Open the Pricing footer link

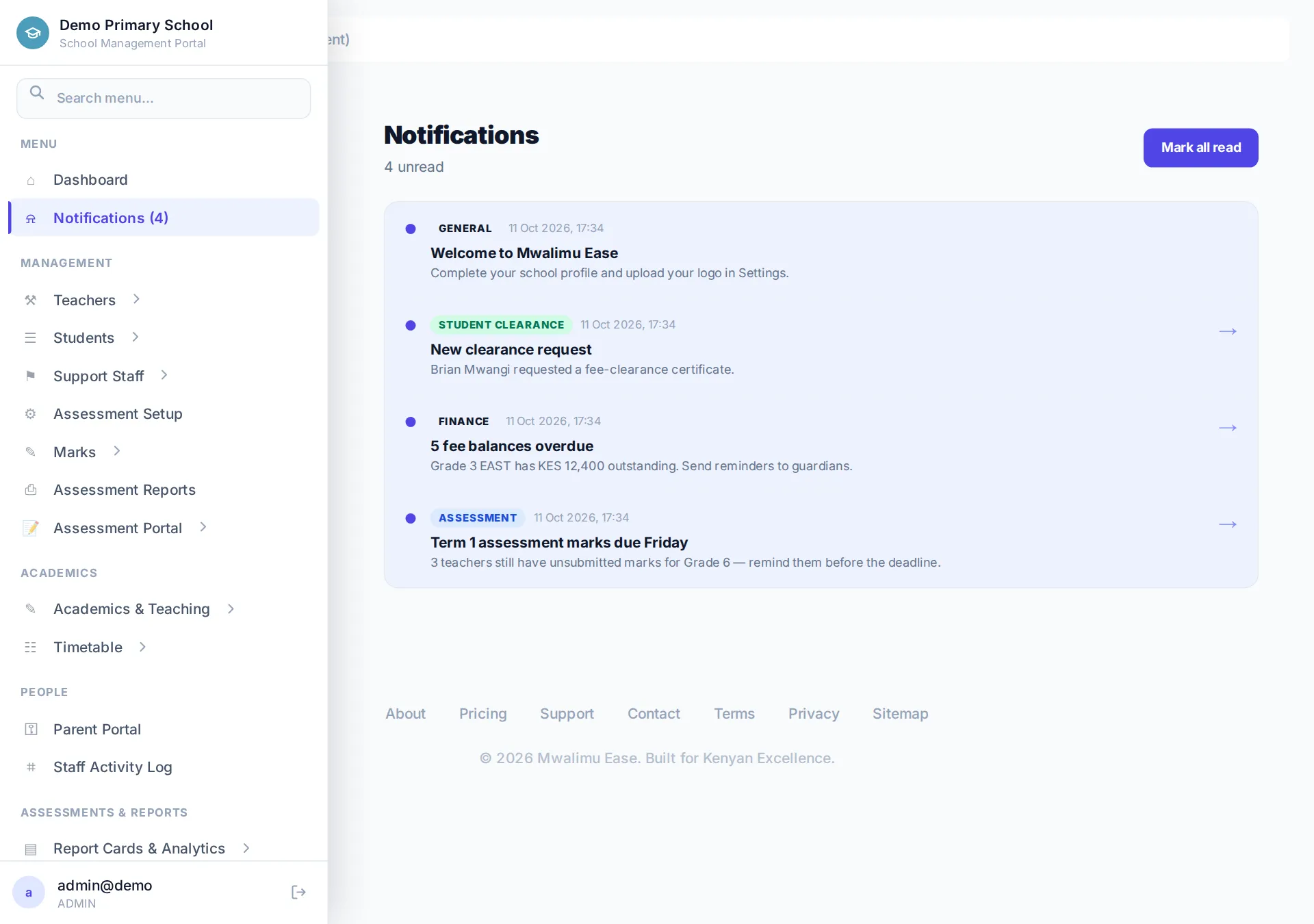coord(483,714)
